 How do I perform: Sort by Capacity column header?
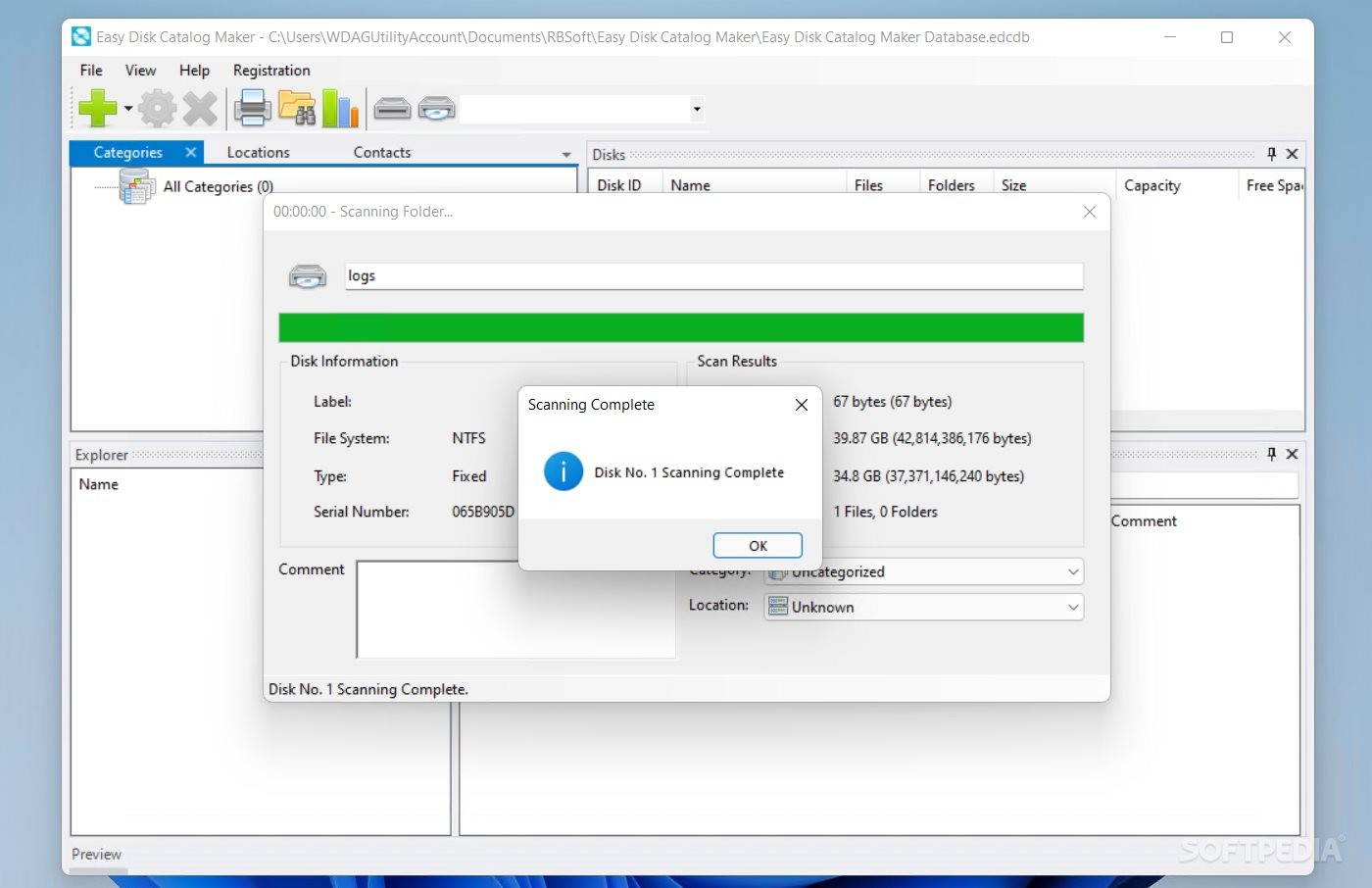click(x=1177, y=185)
